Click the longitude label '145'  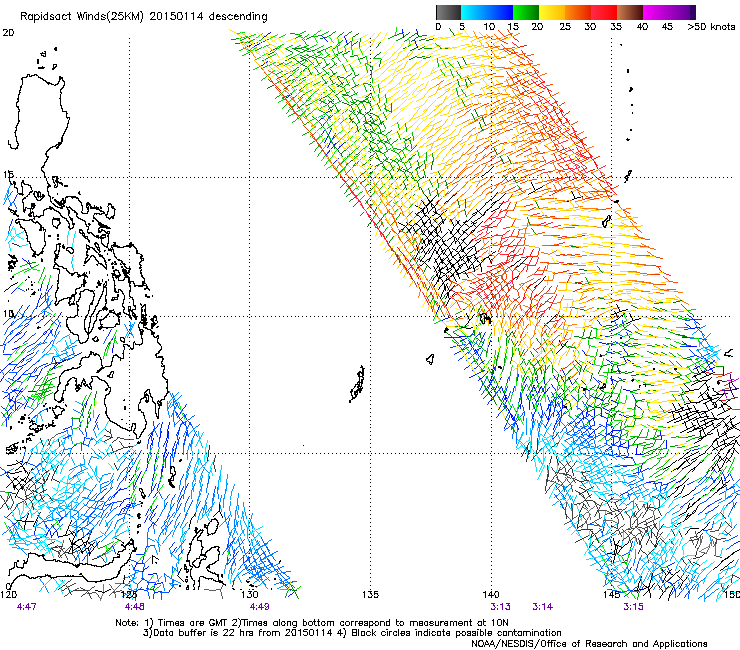click(612, 594)
